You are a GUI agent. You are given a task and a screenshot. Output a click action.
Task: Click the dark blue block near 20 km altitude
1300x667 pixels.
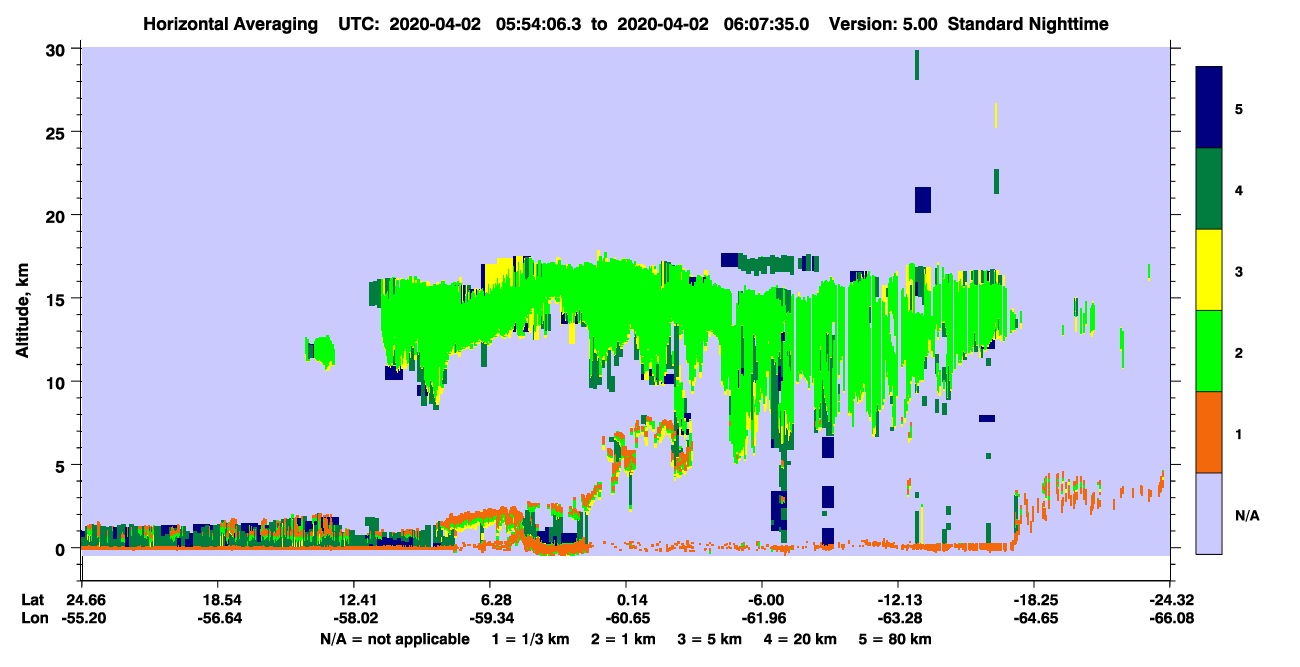[x=923, y=200]
